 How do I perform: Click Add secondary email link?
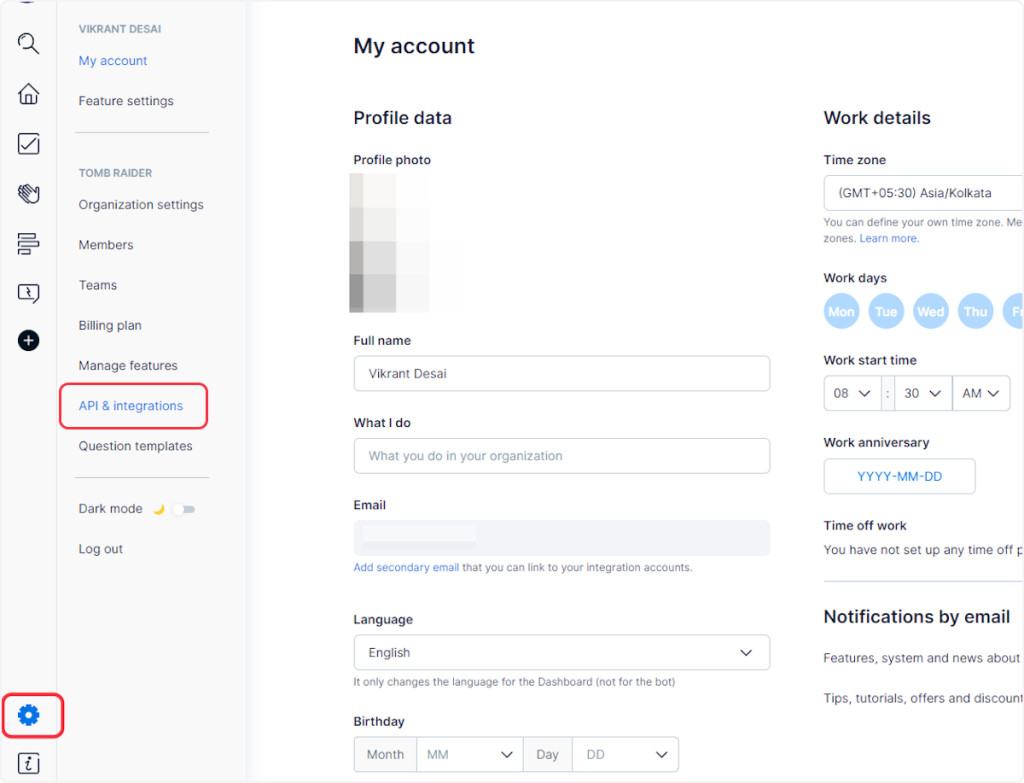click(x=406, y=567)
